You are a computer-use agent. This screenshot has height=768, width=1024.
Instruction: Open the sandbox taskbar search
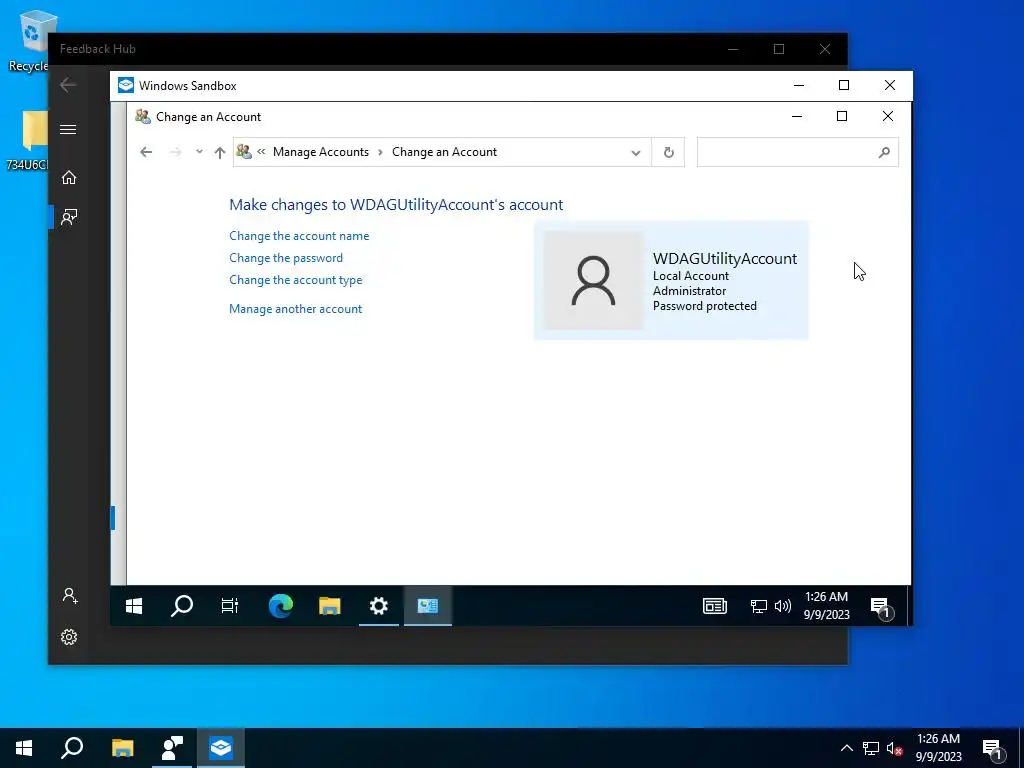(x=182, y=606)
